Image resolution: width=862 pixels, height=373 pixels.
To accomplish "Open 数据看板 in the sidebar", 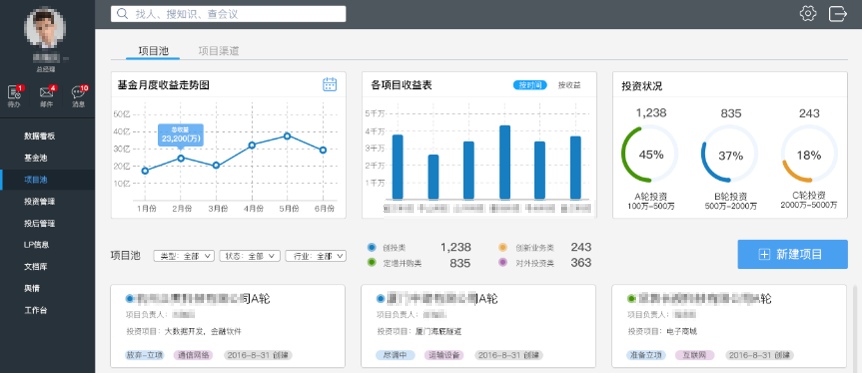I will click(x=40, y=136).
